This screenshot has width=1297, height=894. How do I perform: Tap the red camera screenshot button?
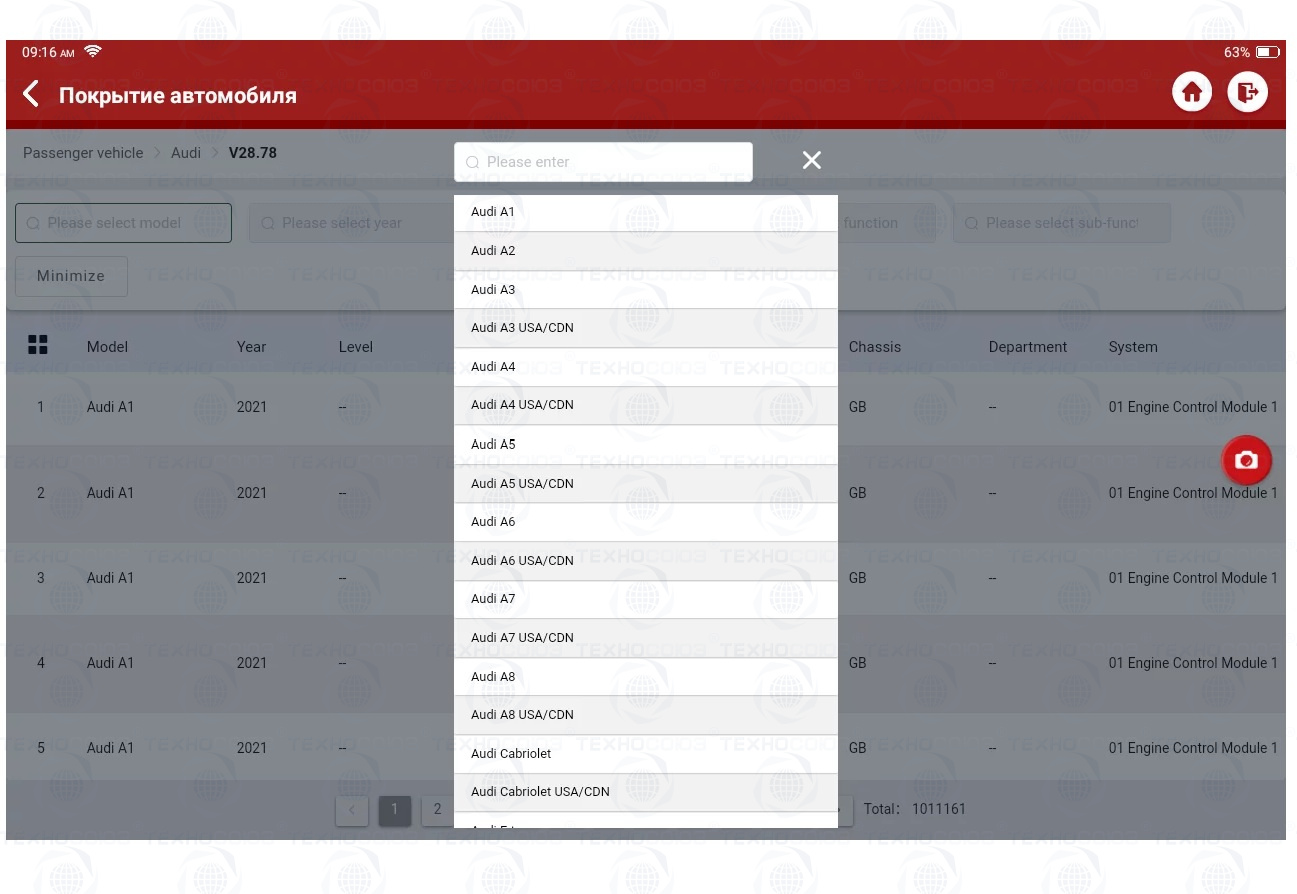pyautogui.click(x=1246, y=460)
